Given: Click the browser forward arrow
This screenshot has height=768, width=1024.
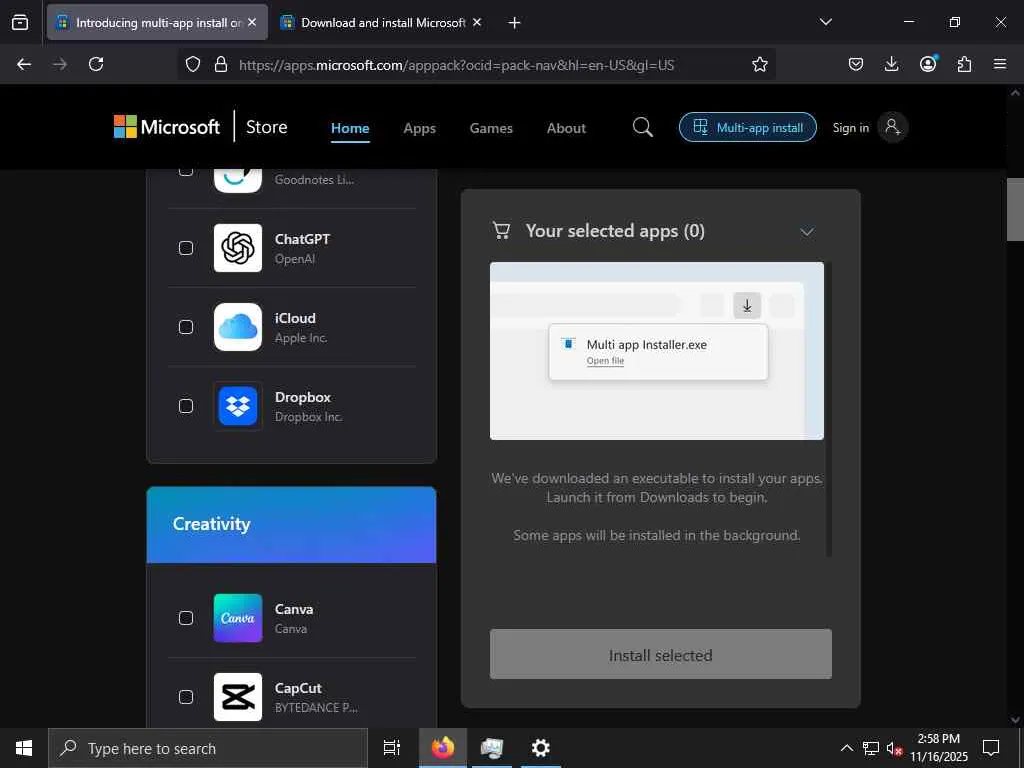Looking at the screenshot, I should [59, 64].
